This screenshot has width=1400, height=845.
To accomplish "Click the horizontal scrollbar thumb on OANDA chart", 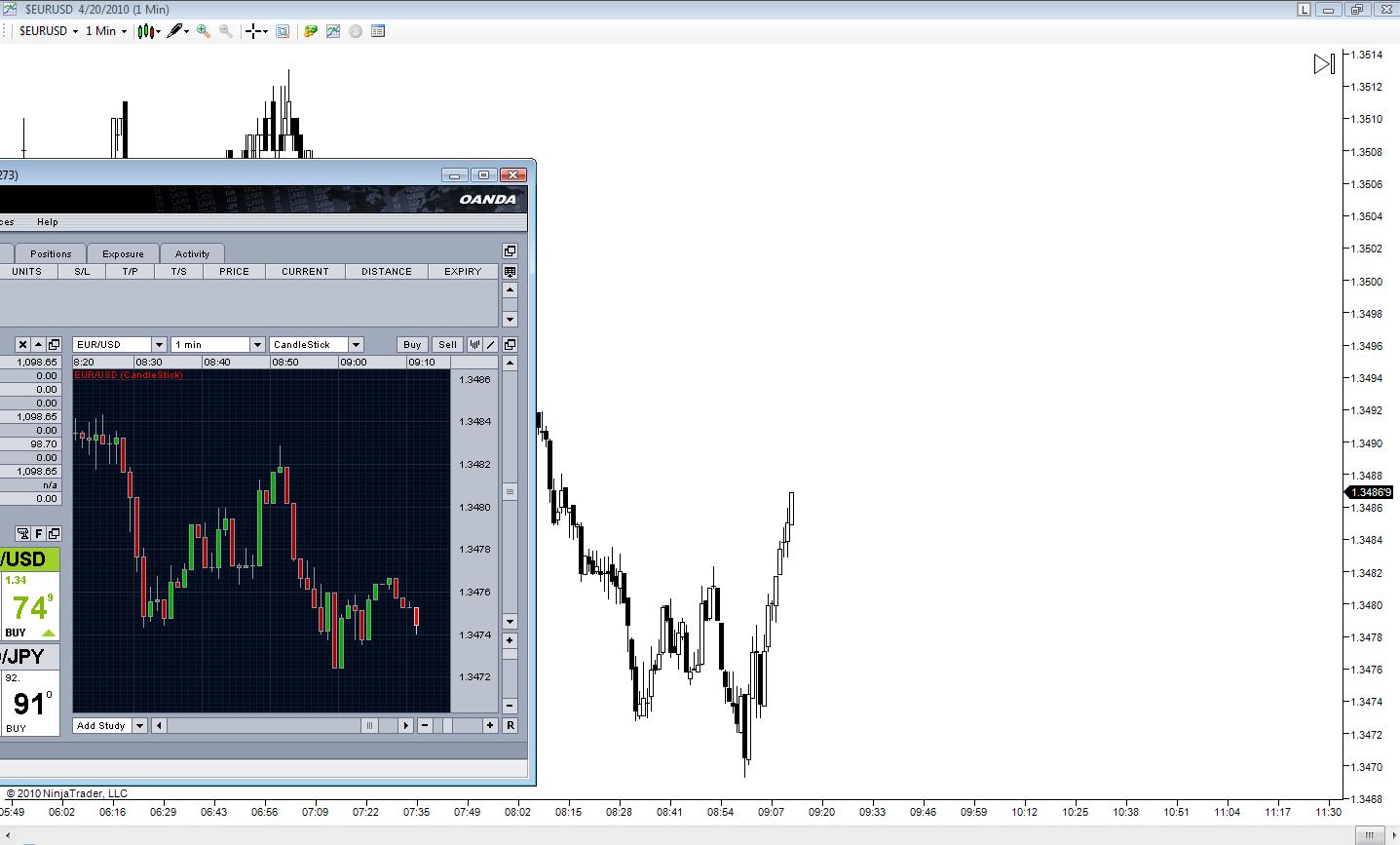I will point(369,725).
